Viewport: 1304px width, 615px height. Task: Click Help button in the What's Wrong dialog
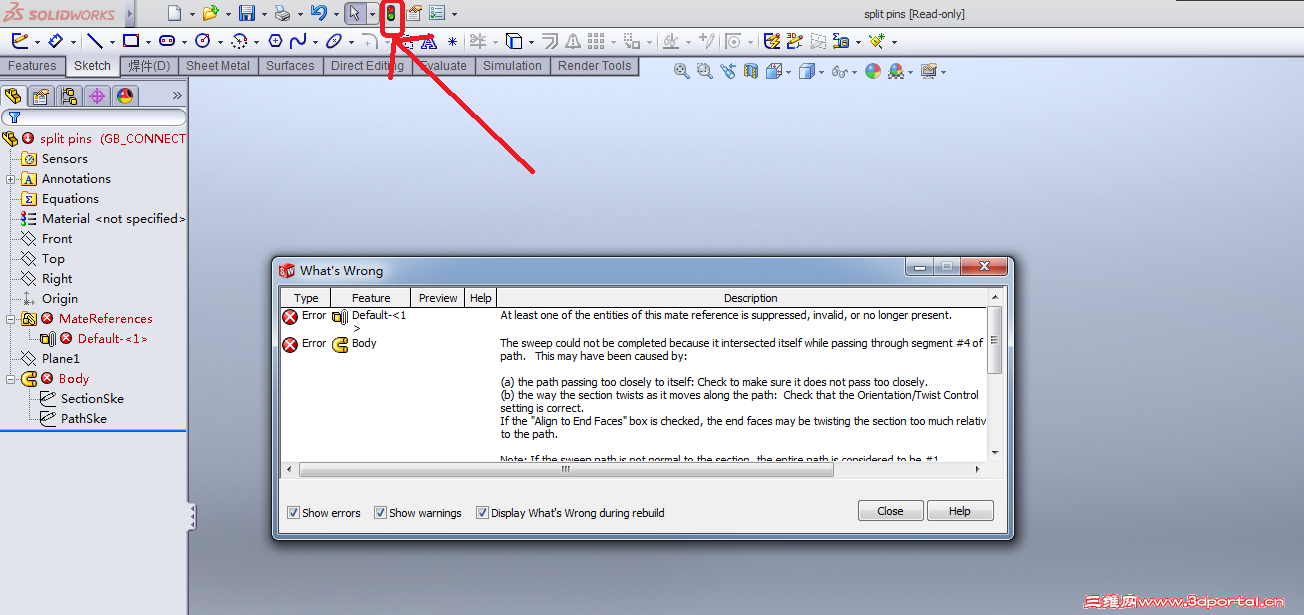[960, 511]
